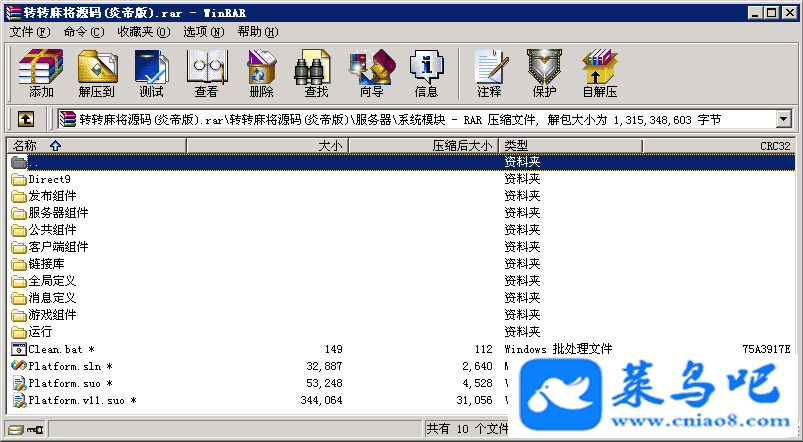Expand the archive path dropdown arrow
This screenshot has width=803, height=442.
pyautogui.click(x=784, y=120)
